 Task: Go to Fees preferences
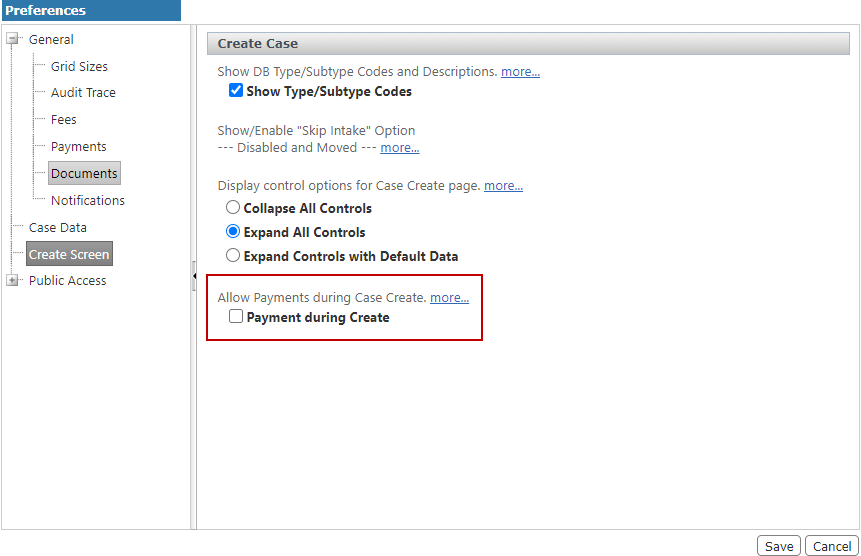coord(64,119)
